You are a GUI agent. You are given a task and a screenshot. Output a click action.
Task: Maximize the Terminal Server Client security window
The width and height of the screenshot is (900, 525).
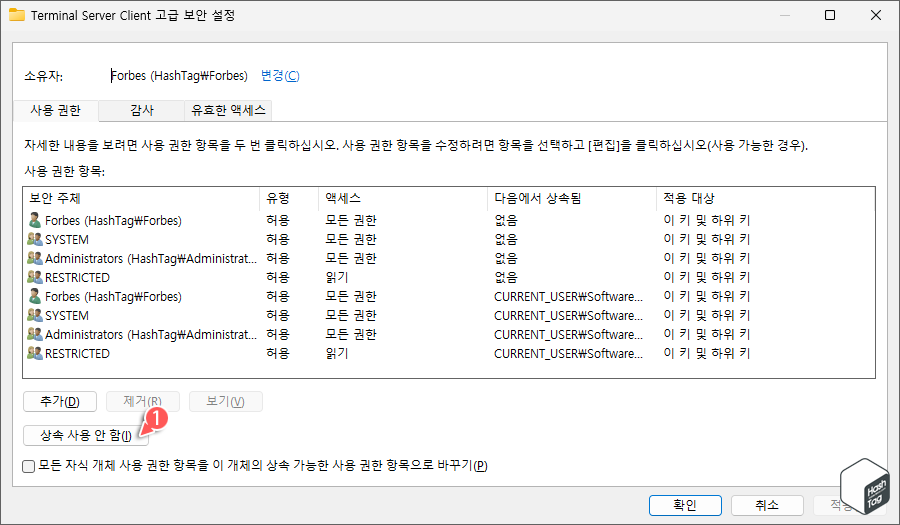click(830, 15)
